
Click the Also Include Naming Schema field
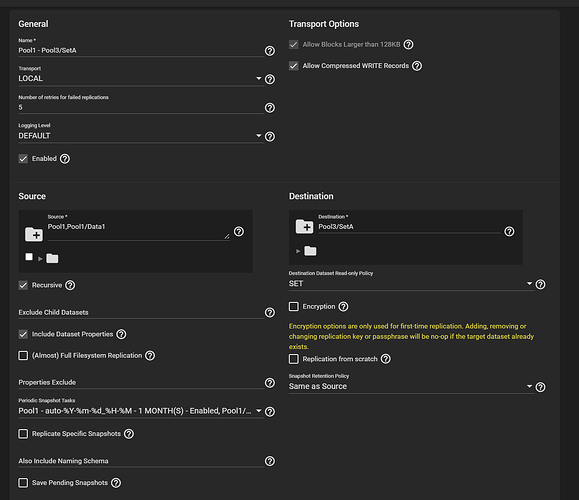pyautogui.click(x=141, y=461)
